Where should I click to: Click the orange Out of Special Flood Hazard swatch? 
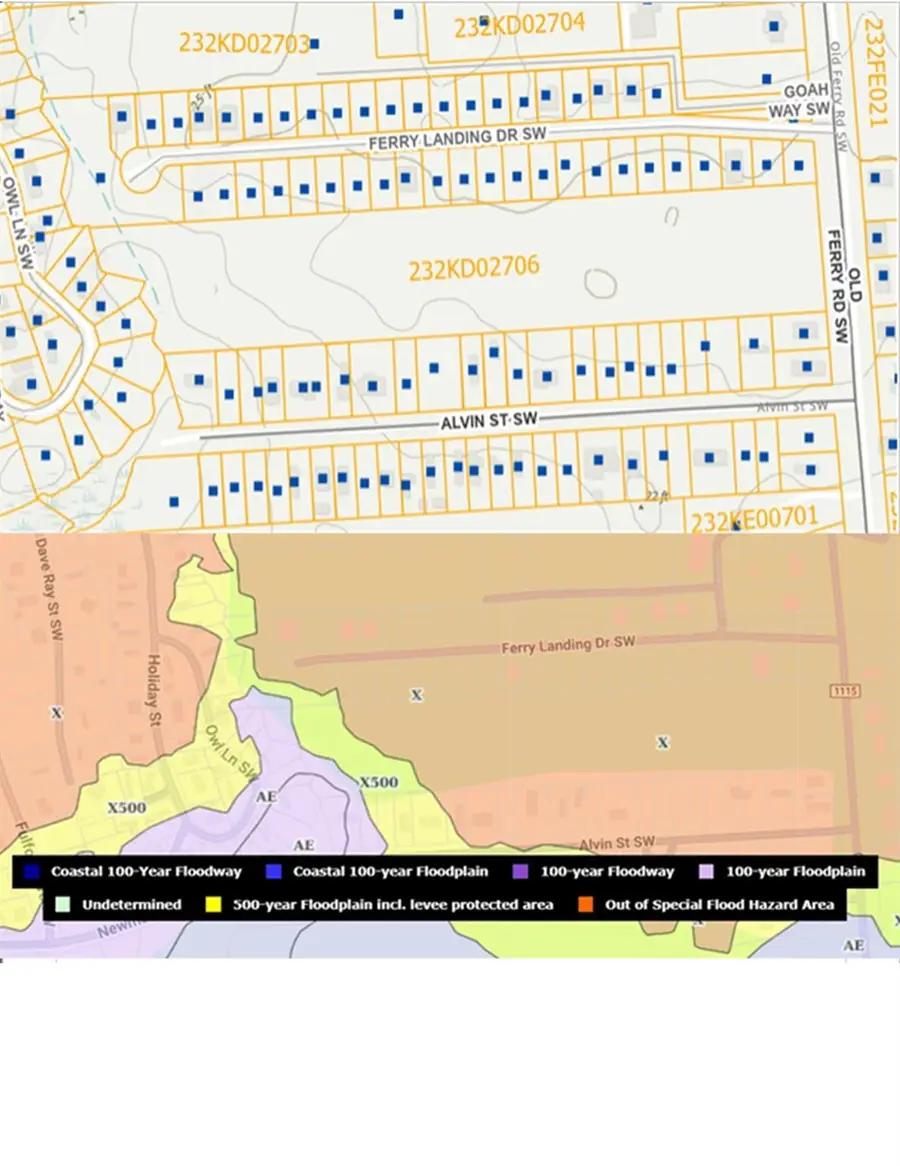click(x=586, y=905)
